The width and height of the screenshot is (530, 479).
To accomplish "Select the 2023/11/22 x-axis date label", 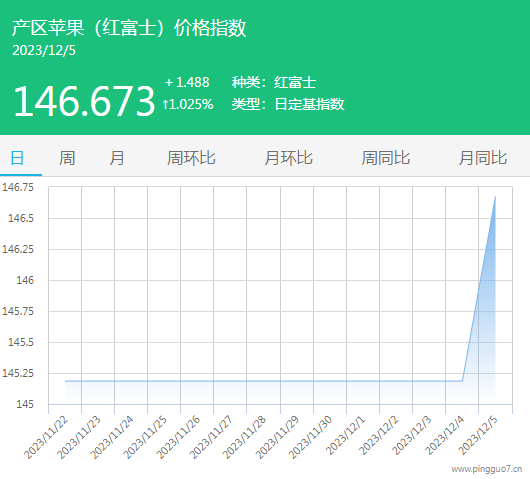I will coord(46,438).
